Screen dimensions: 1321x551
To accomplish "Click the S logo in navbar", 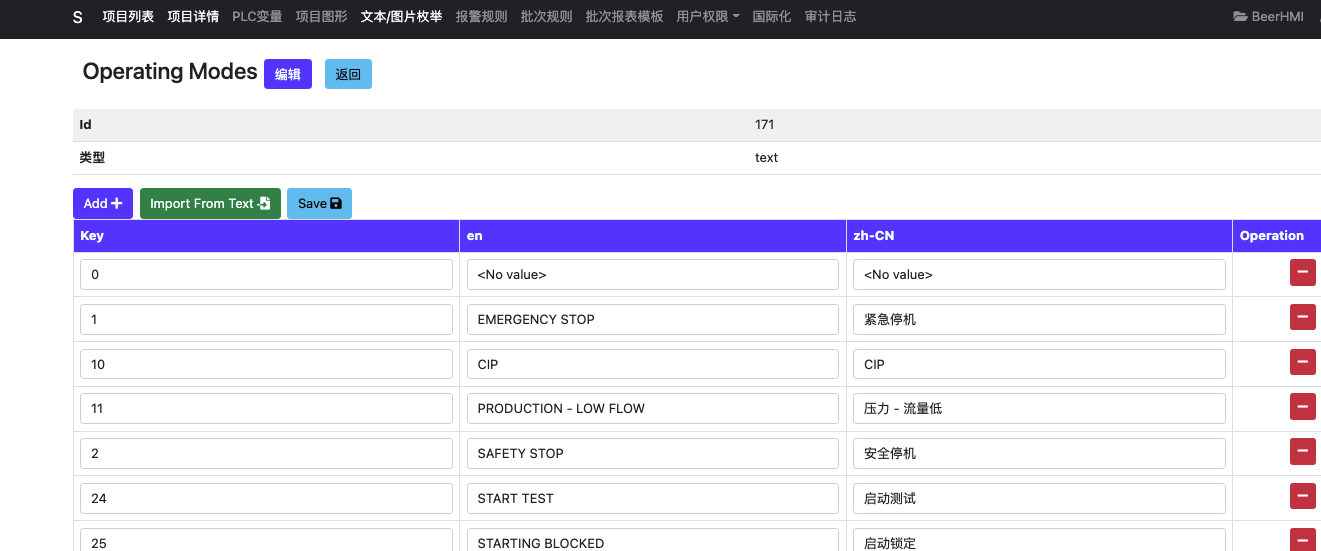I will (78, 17).
